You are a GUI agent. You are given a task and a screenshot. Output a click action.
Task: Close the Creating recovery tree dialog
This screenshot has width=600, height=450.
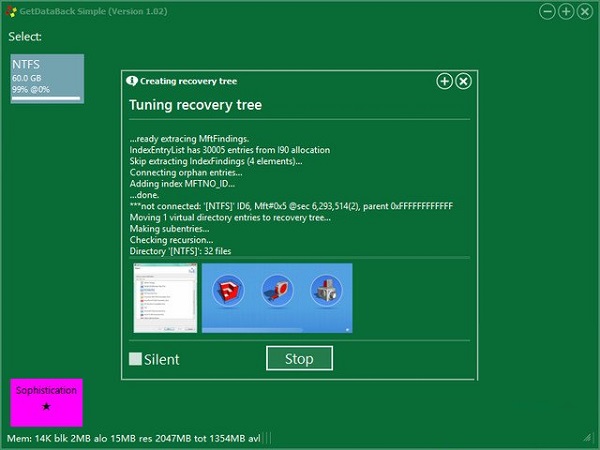[x=463, y=81]
